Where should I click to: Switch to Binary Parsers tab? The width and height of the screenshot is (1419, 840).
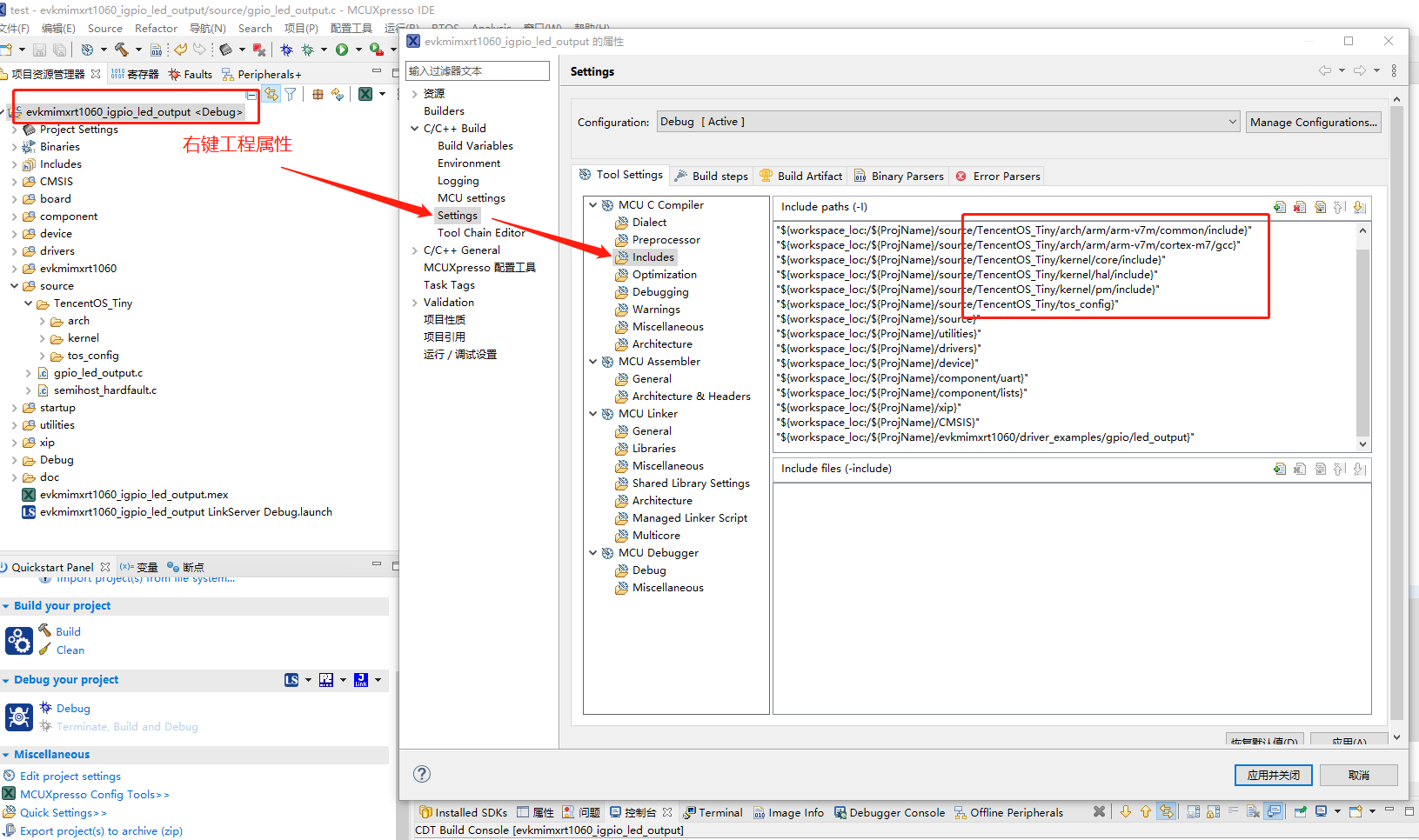point(898,176)
